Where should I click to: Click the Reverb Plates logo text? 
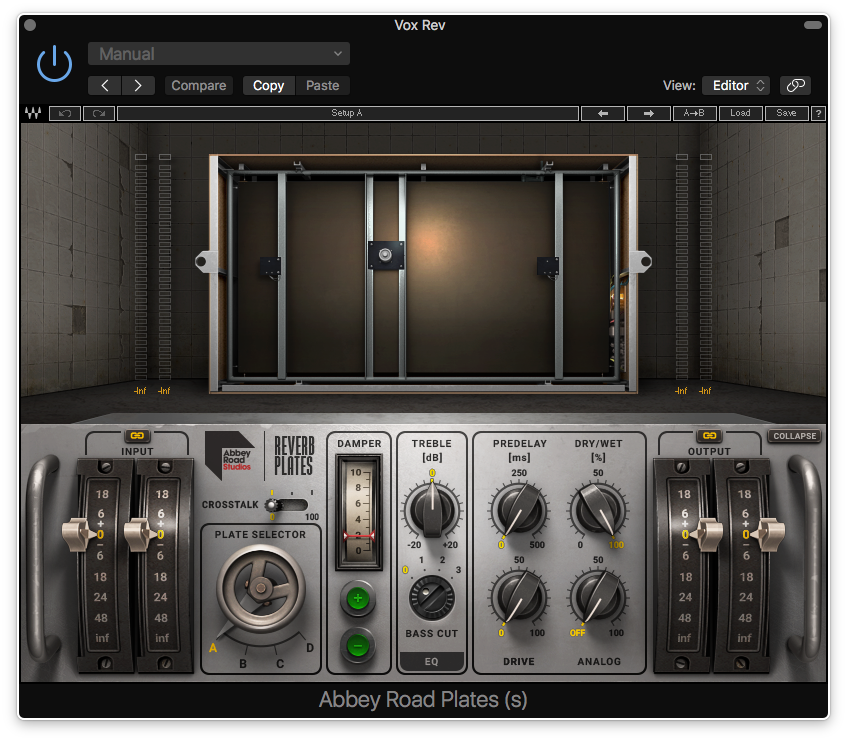[294, 456]
